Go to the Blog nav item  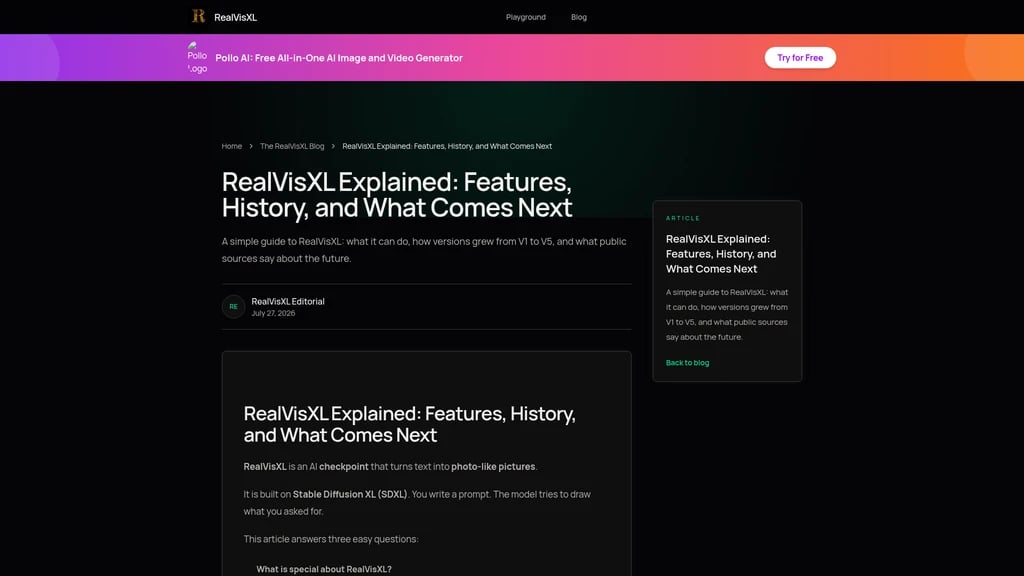coord(579,17)
